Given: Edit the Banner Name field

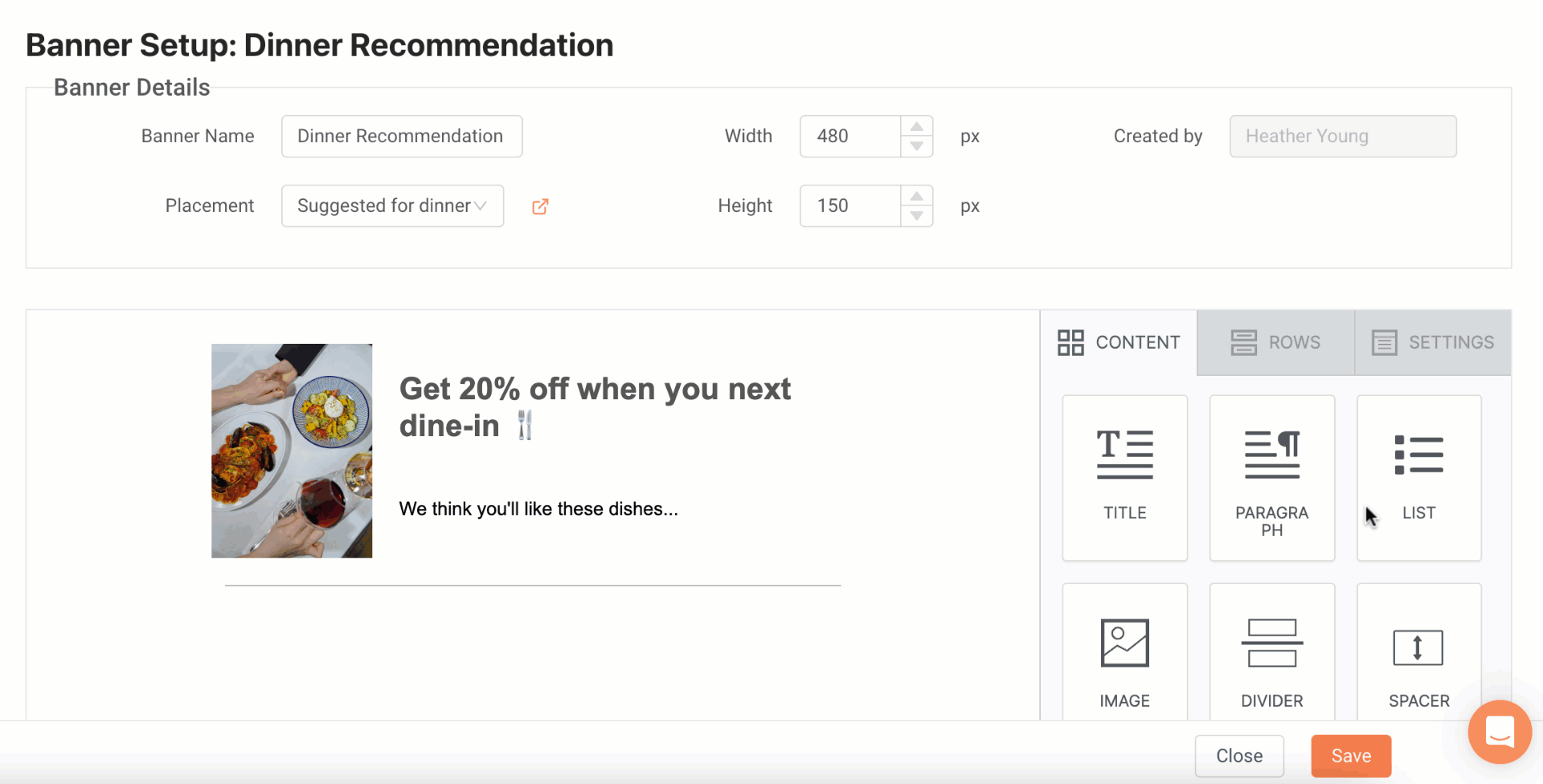Looking at the screenshot, I should click(x=402, y=136).
